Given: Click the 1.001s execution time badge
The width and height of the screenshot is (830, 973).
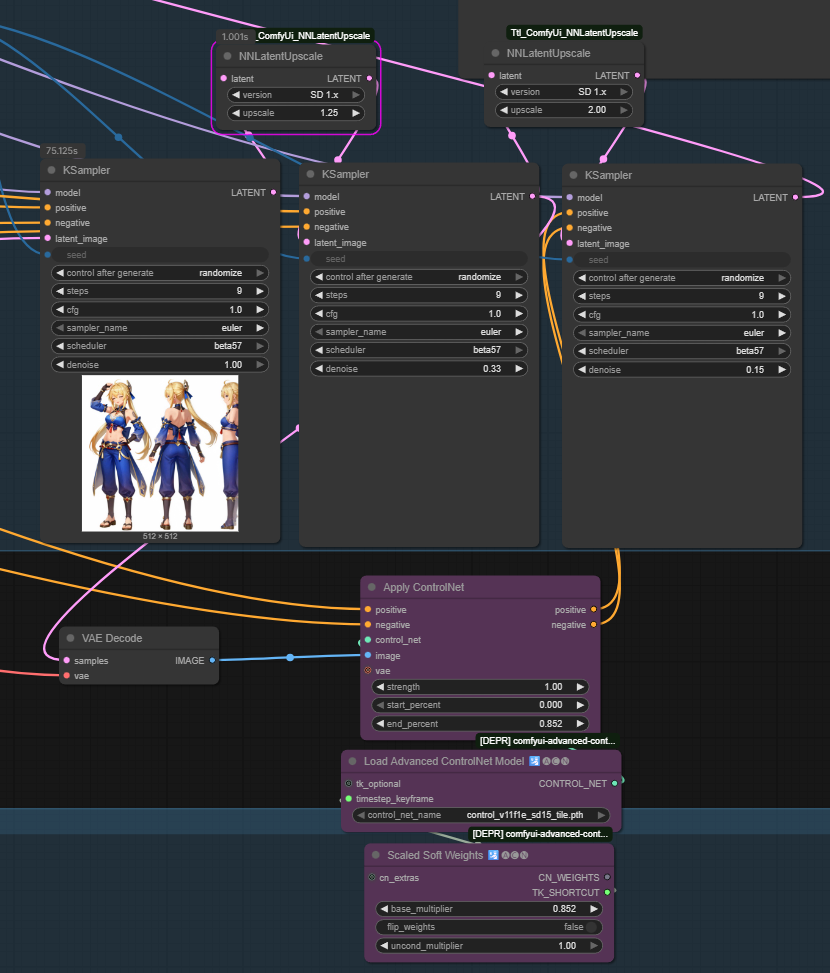Looking at the screenshot, I should pyautogui.click(x=235, y=37).
